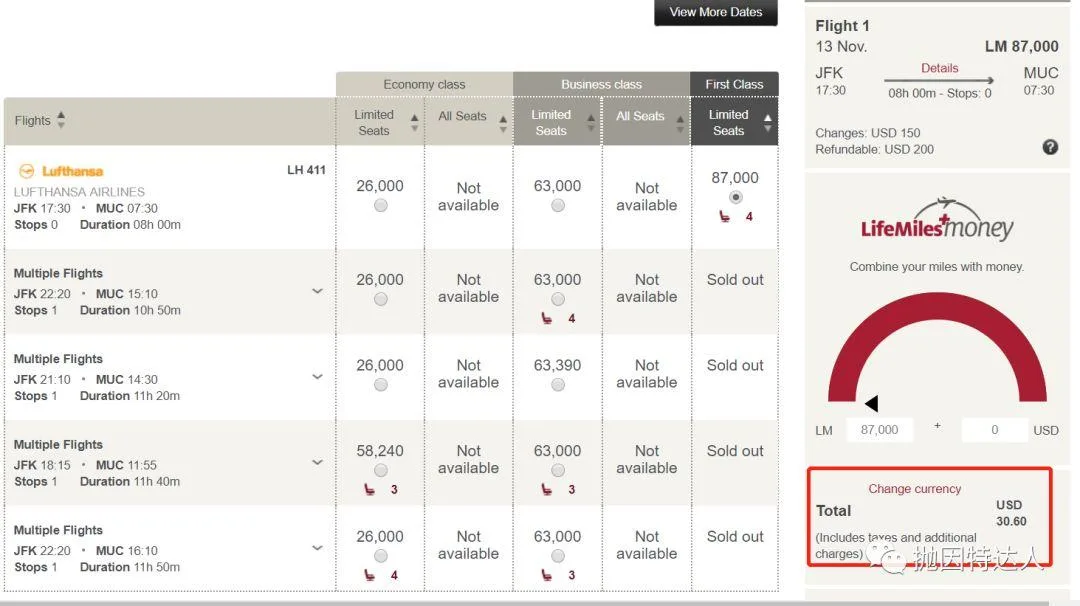
Task: Expand the 18:15 to 11:55 multiple flights row
Action: (317, 462)
